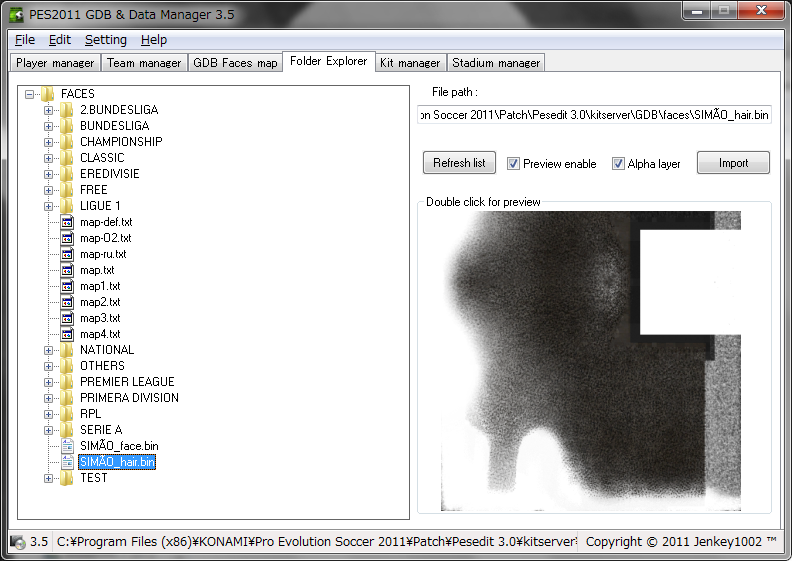Click the BUNDESLIGA folder icon
The width and height of the screenshot is (792, 561).
[x=67, y=126]
